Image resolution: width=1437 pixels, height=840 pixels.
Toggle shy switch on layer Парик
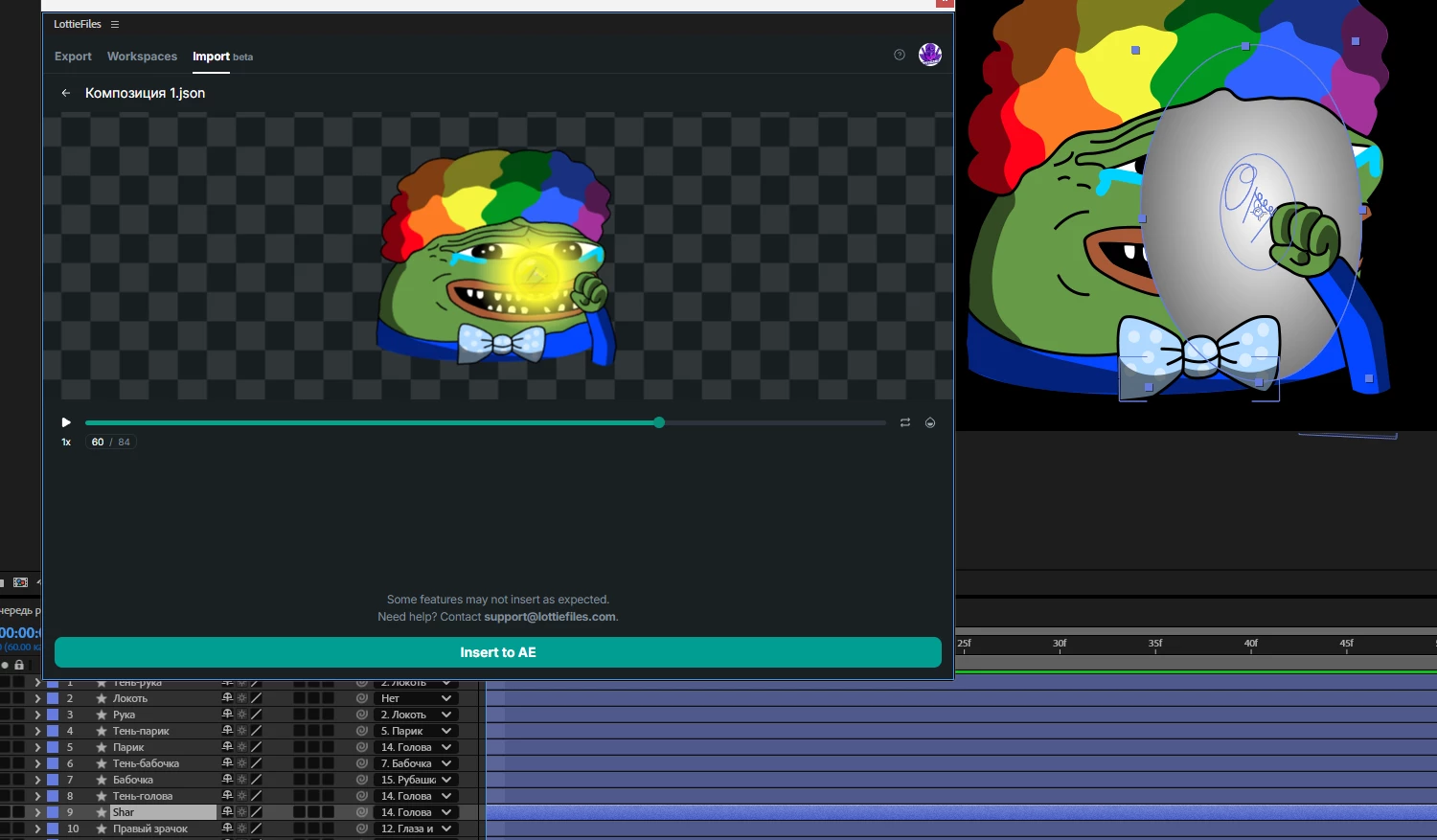[x=227, y=747]
